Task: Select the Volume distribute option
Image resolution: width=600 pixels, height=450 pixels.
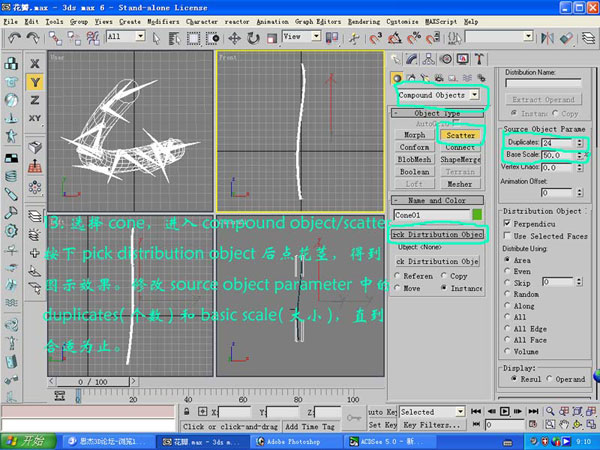Action: click(x=507, y=351)
